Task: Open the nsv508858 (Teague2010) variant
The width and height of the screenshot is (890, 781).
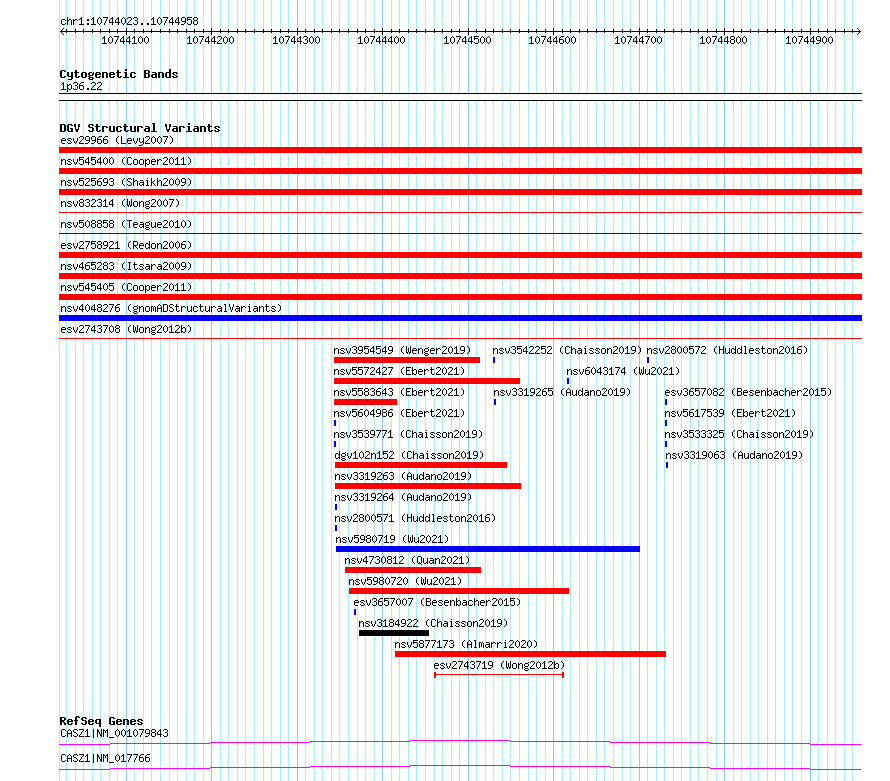Action: point(126,224)
